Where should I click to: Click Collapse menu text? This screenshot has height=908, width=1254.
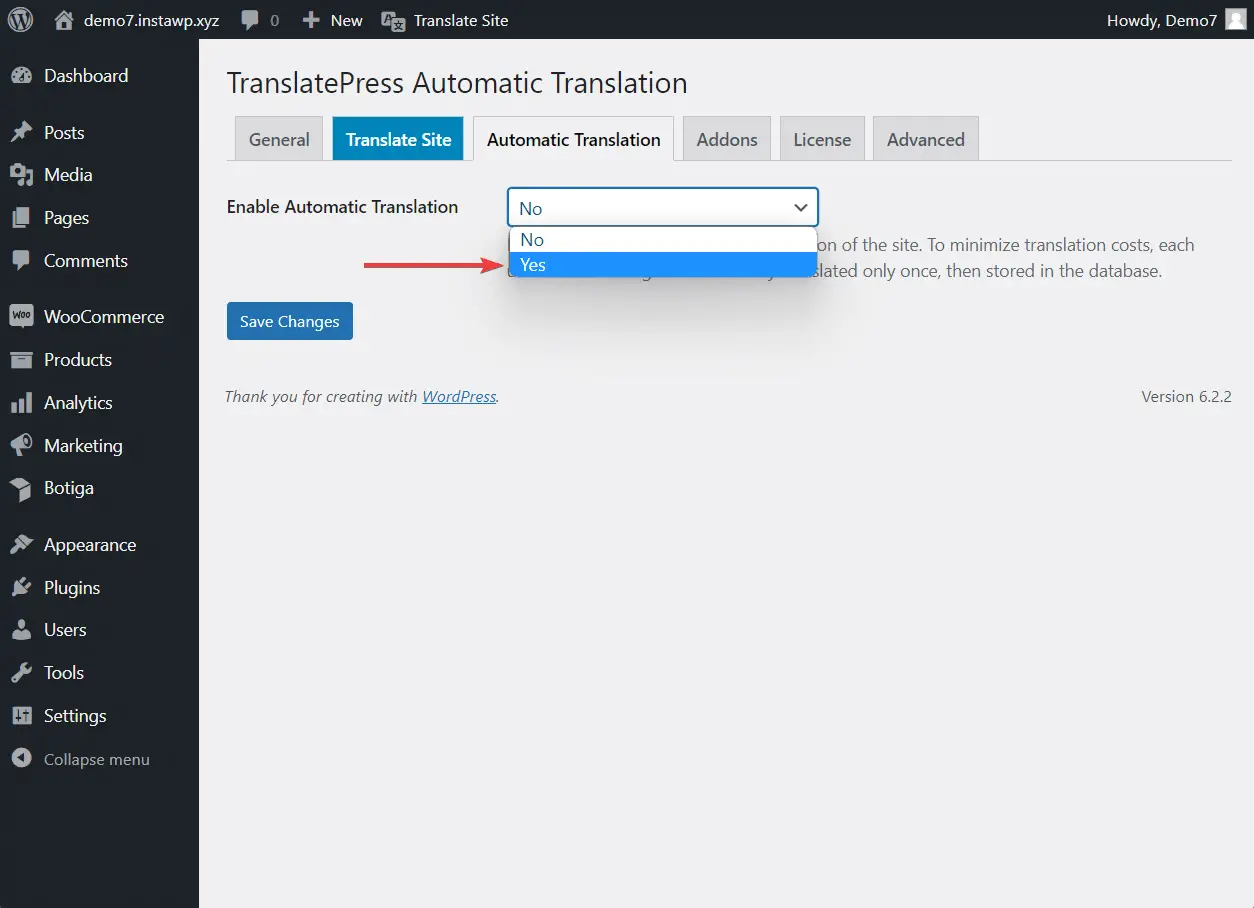pyautogui.click(x=97, y=760)
